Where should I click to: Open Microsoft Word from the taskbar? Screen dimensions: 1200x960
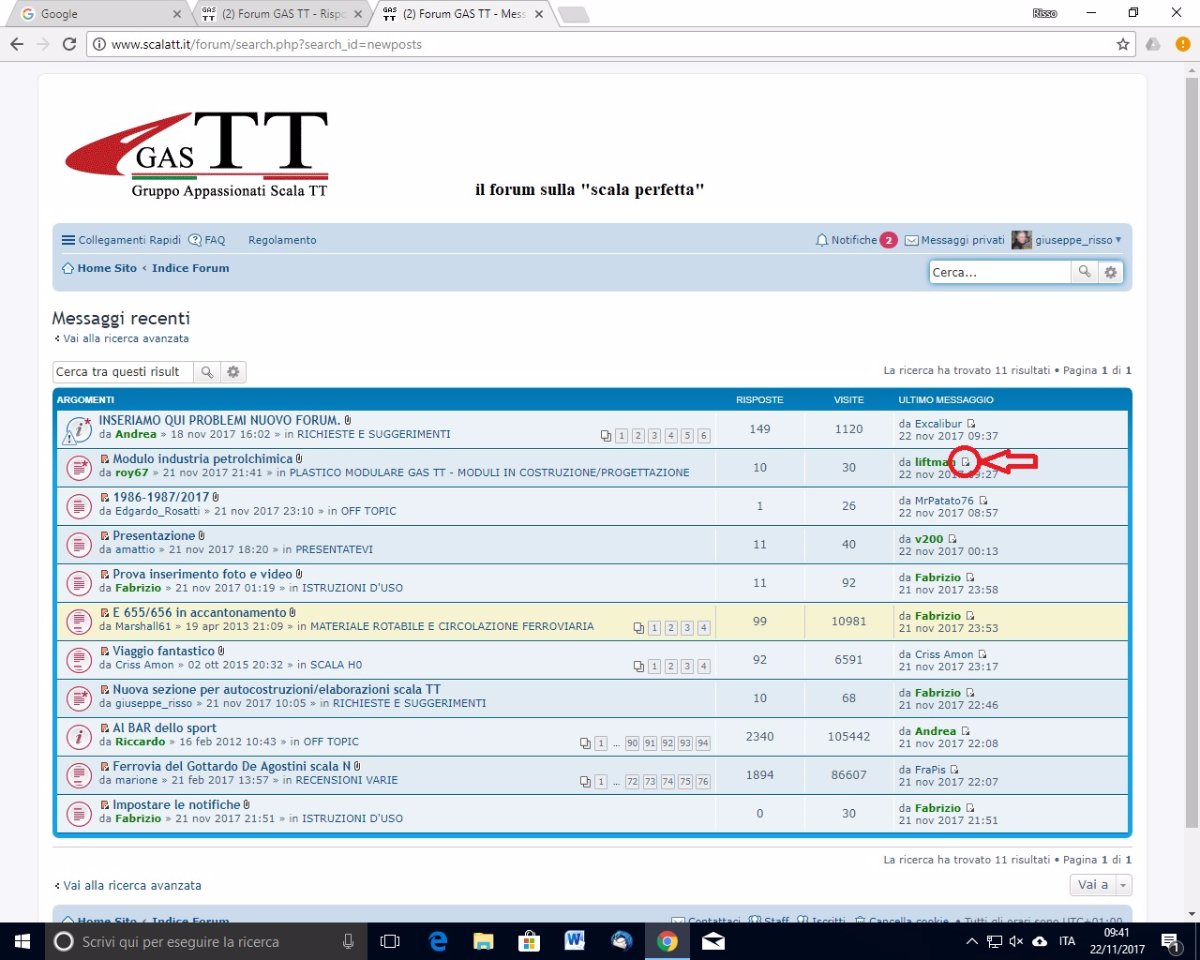coord(575,941)
